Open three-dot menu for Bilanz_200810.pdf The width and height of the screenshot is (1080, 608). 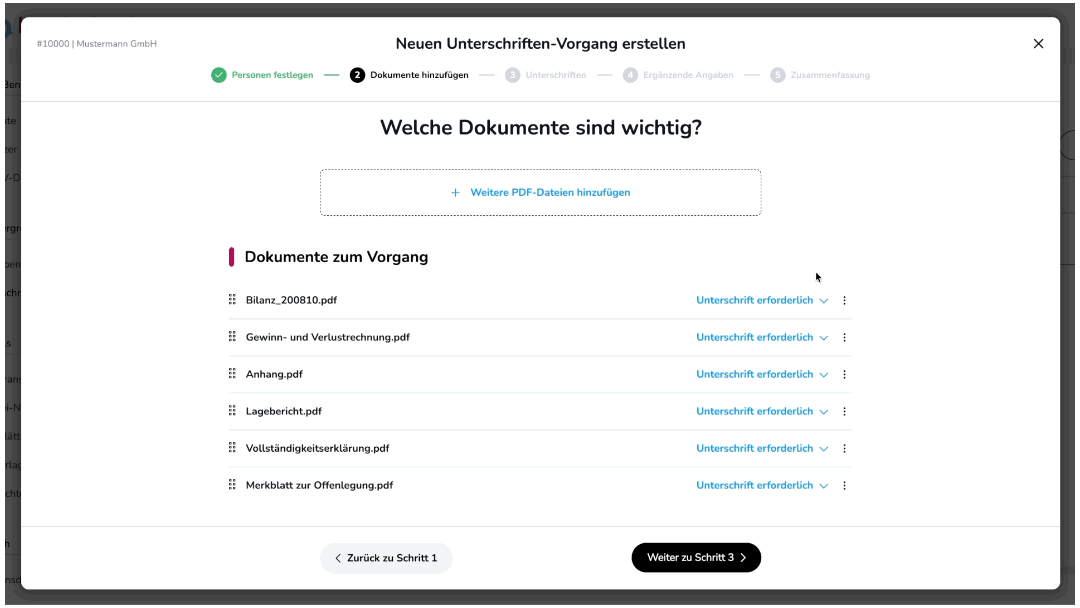[x=844, y=300]
